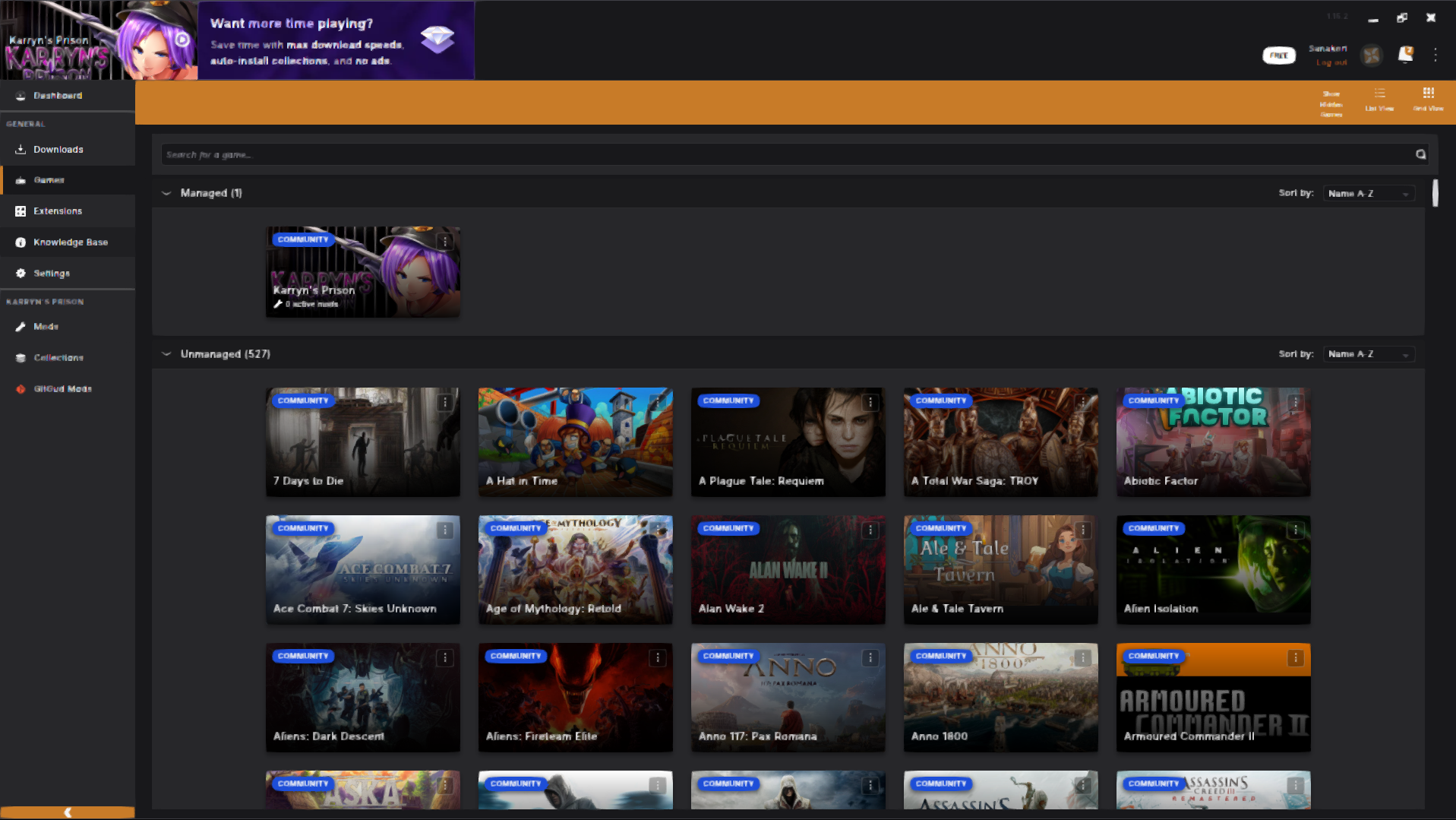Screen dimensions: 1456x820
Task: Switch to List View
Action: tap(1379, 100)
